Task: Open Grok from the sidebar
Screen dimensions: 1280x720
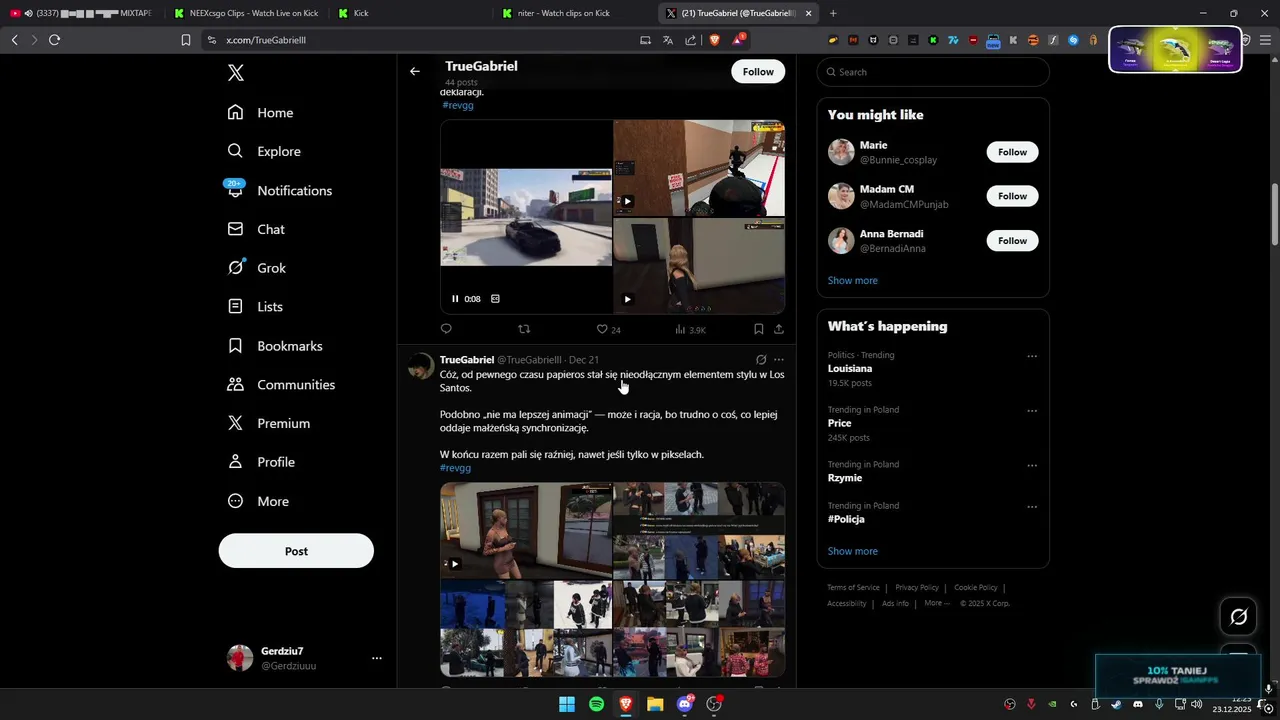Action: point(257,268)
